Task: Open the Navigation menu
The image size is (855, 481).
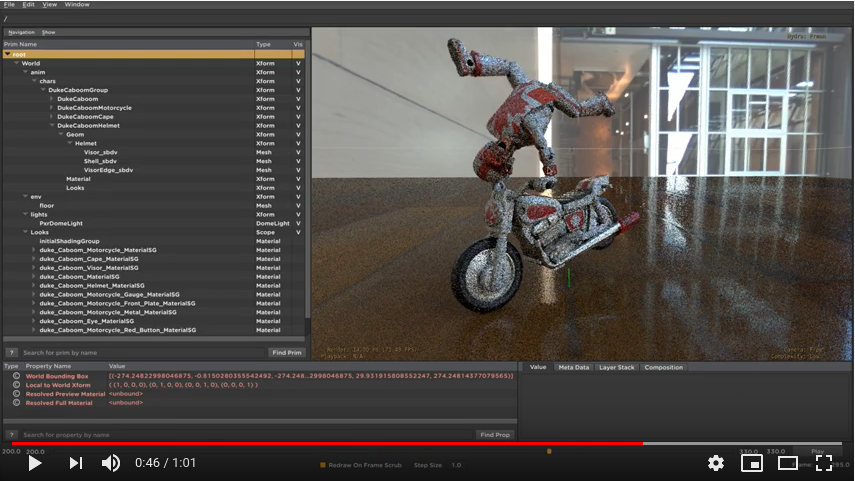Action: tap(21, 32)
